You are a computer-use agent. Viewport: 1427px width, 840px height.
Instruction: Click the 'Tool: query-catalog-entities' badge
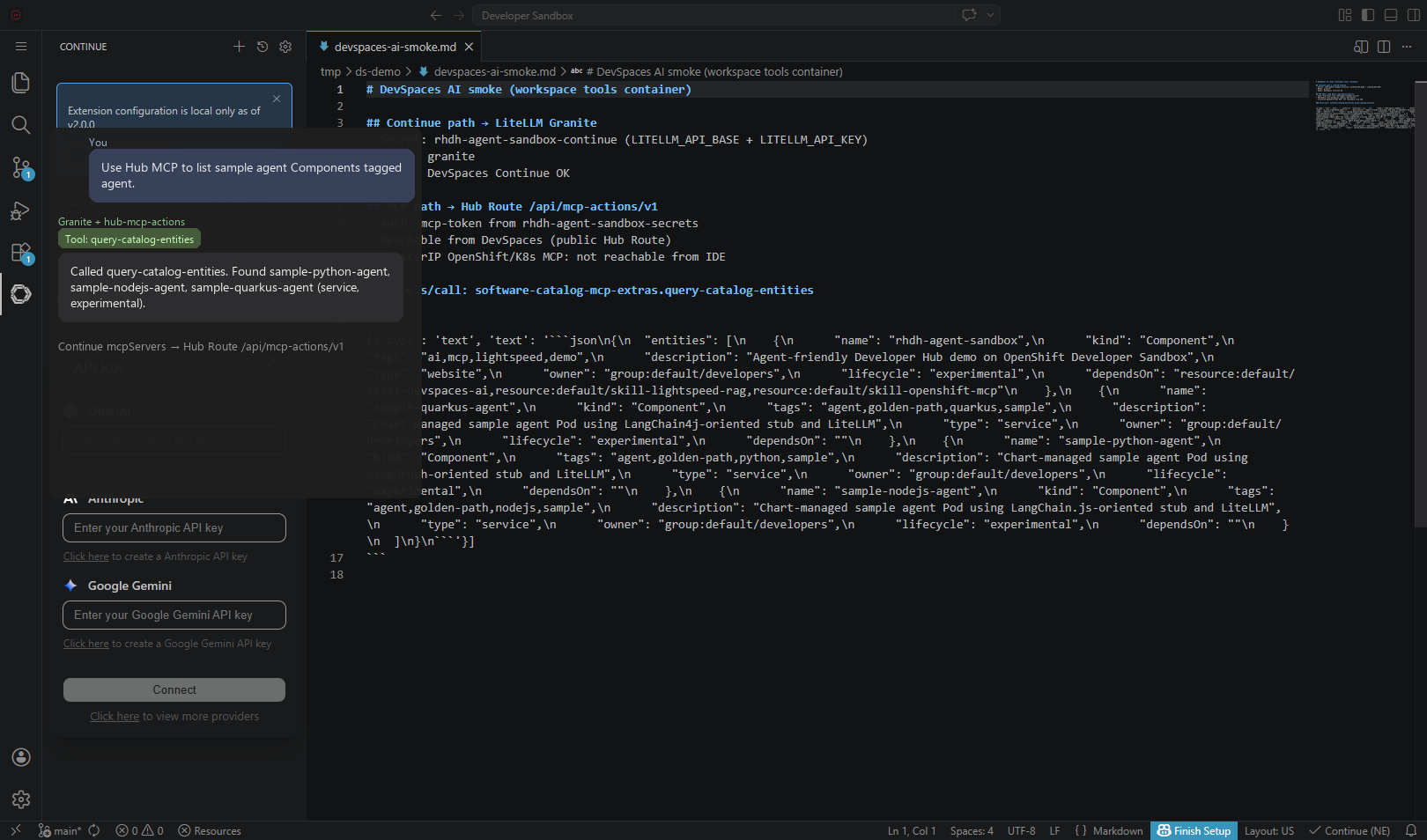pyautogui.click(x=129, y=239)
